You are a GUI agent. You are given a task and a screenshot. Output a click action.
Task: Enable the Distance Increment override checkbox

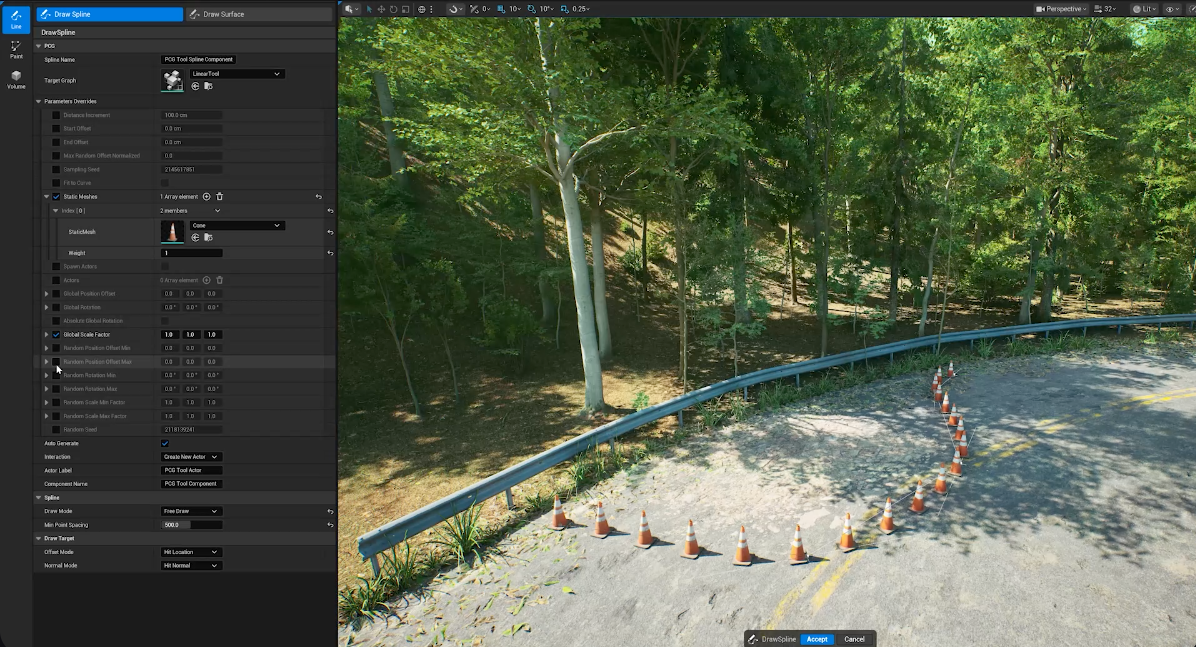[56, 115]
